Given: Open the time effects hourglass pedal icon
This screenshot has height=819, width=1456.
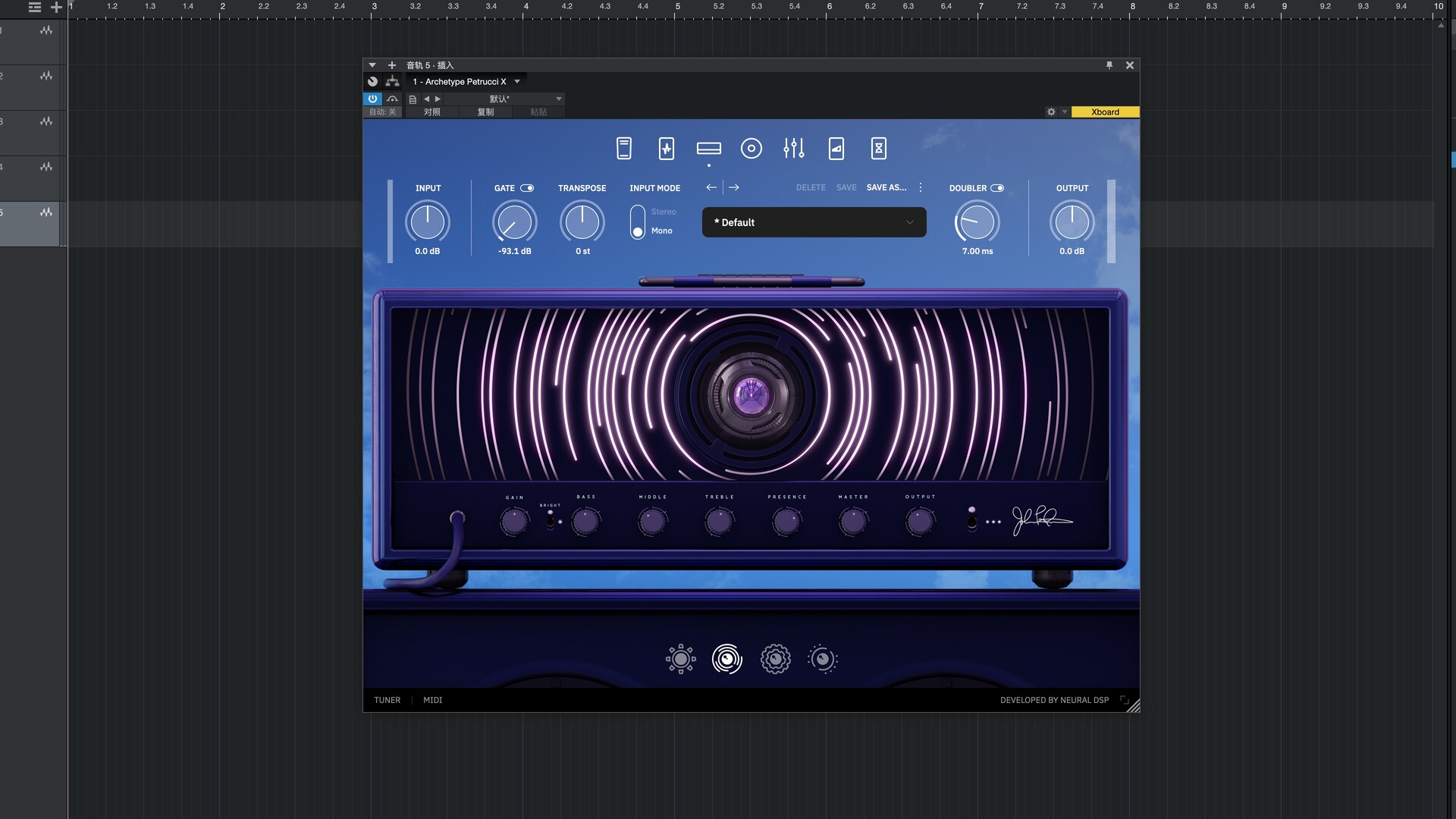Looking at the screenshot, I should (878, 149).
